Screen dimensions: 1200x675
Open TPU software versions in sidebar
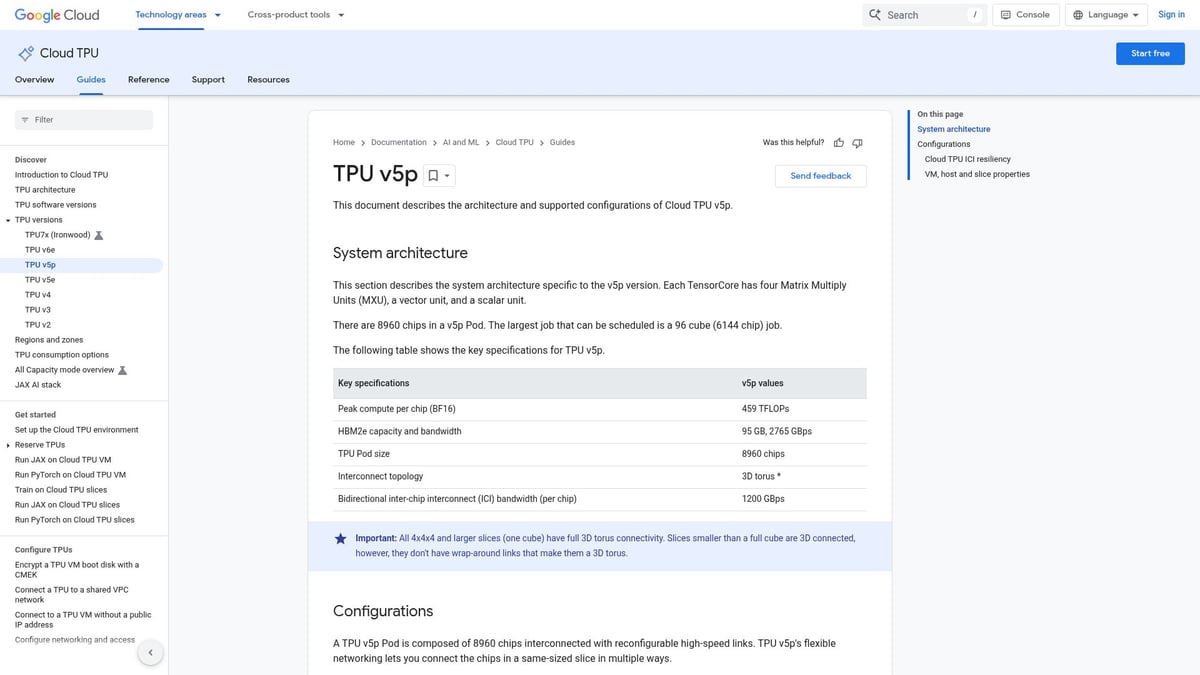pyautogui.click(x=56, y=205)
